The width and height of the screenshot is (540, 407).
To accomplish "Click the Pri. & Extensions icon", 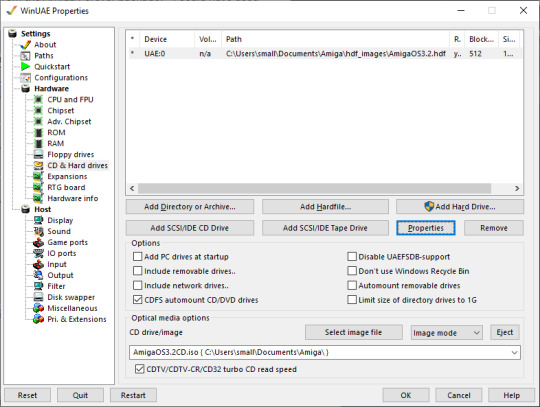I will click(x=38, y=319).
